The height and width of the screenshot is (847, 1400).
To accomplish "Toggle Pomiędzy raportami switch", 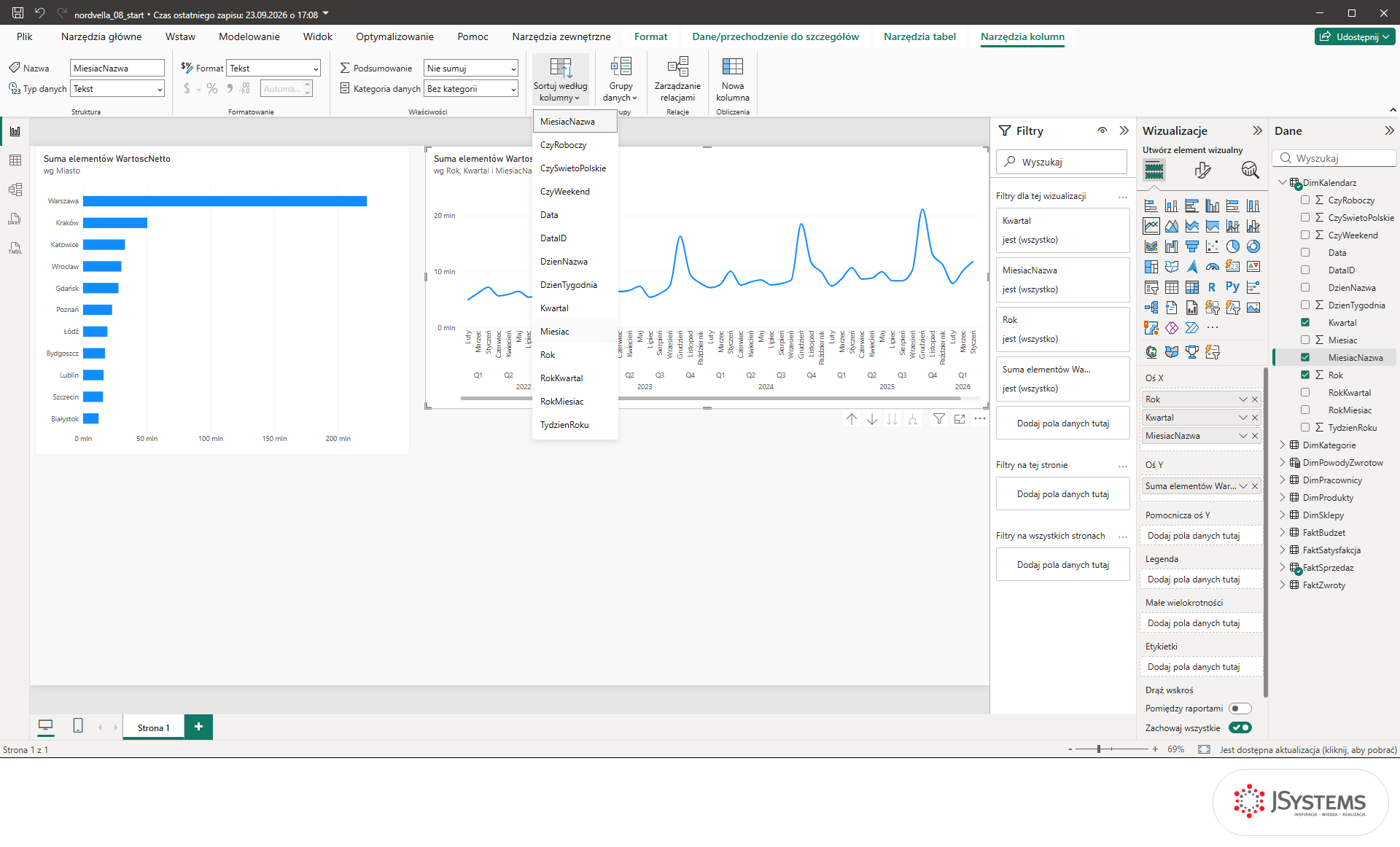I will [1240, 709].
